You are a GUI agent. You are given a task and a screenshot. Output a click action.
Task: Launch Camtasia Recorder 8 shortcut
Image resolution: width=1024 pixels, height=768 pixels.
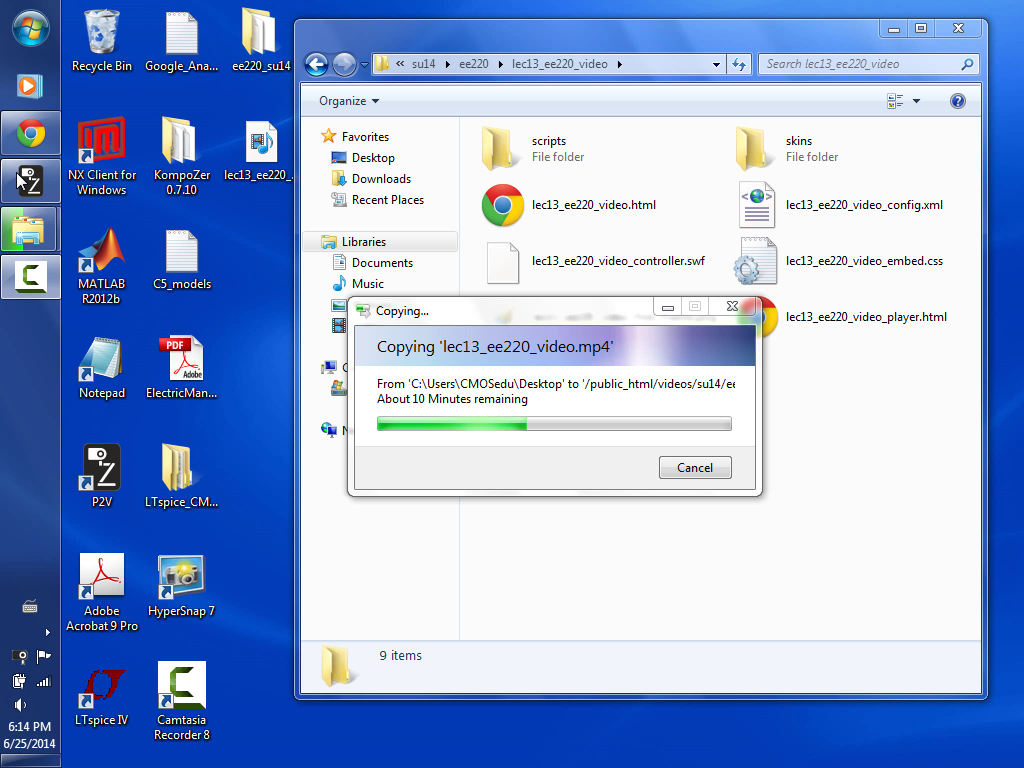tap(182, 701)
